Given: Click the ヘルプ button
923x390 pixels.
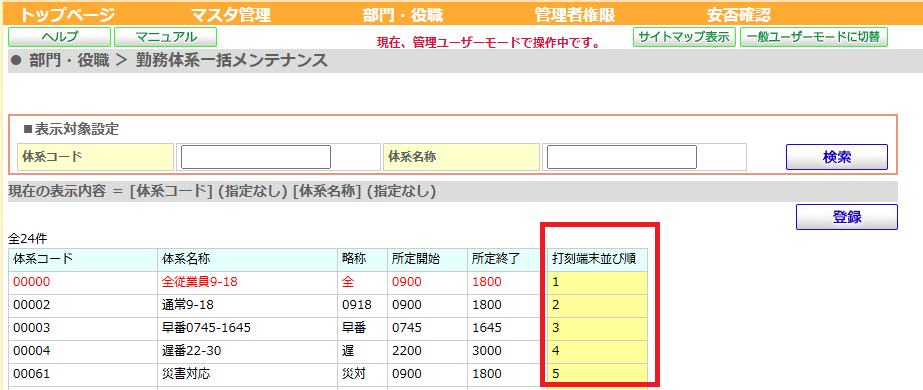Looking at the screenshot, I should point(59,37).
